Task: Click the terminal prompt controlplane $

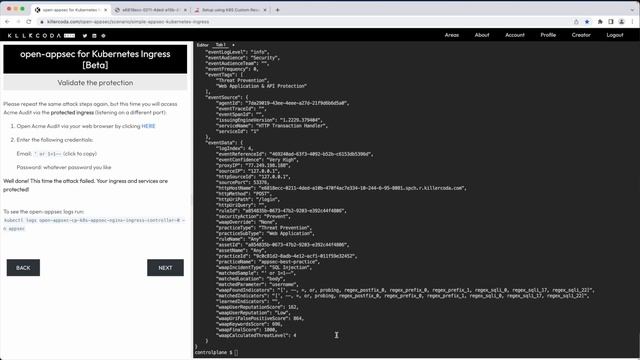Action: pos(213,352)
